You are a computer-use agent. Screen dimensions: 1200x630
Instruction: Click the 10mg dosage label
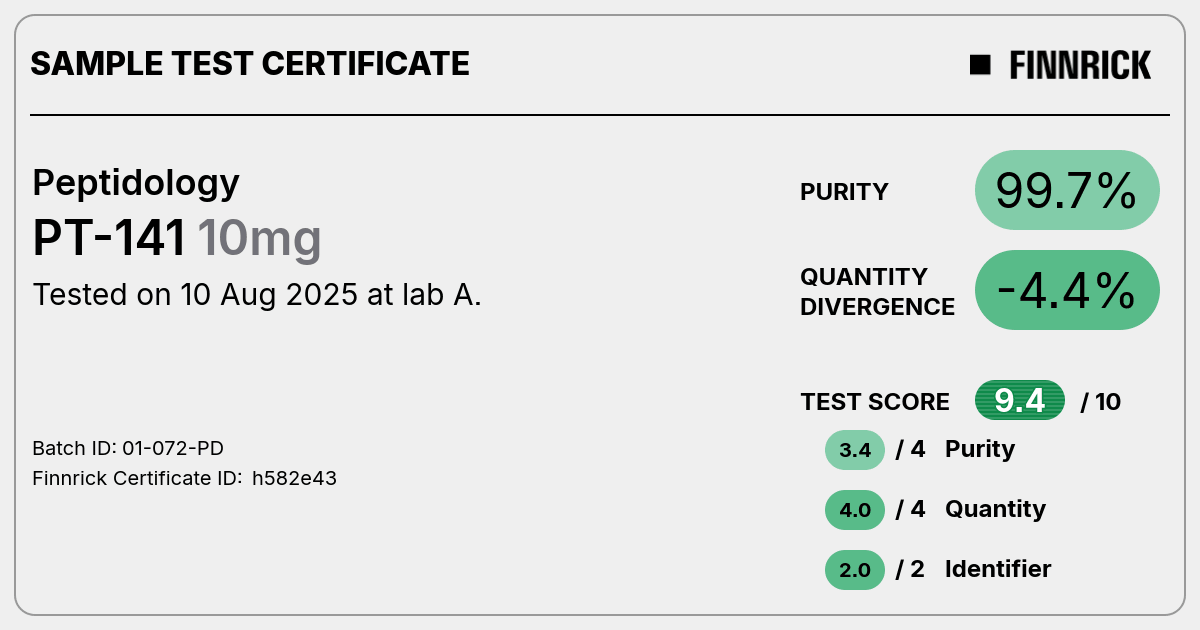click(259, 240)
